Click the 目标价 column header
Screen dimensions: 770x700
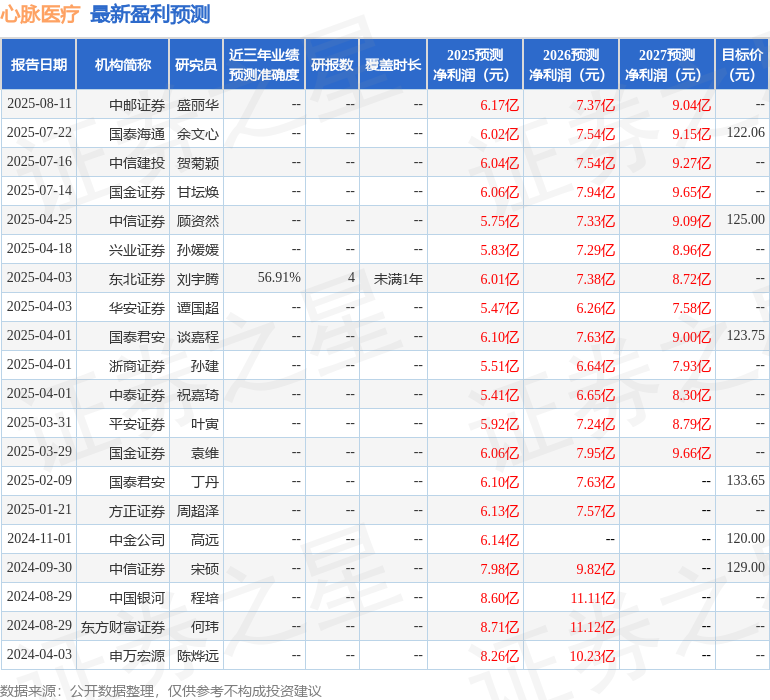[742, 65]
